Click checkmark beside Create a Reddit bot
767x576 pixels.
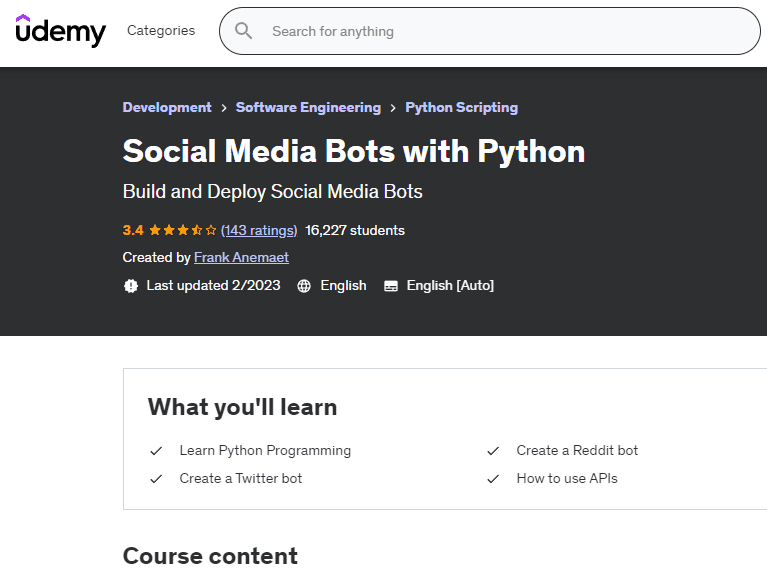[493, 451]
